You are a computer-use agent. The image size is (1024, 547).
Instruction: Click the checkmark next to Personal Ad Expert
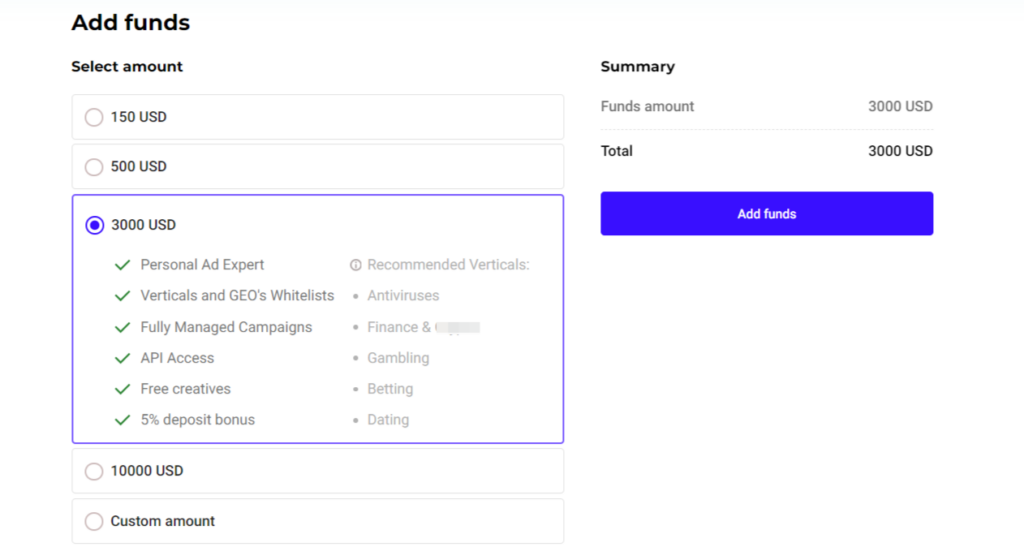pos(123,265)
